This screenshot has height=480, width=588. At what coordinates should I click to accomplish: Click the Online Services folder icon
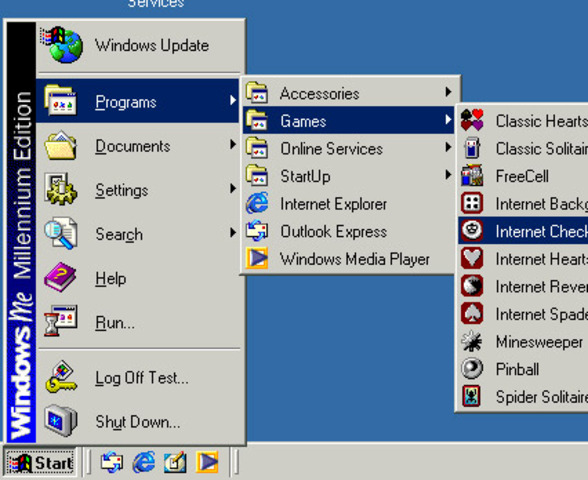(x=257, y=148)
